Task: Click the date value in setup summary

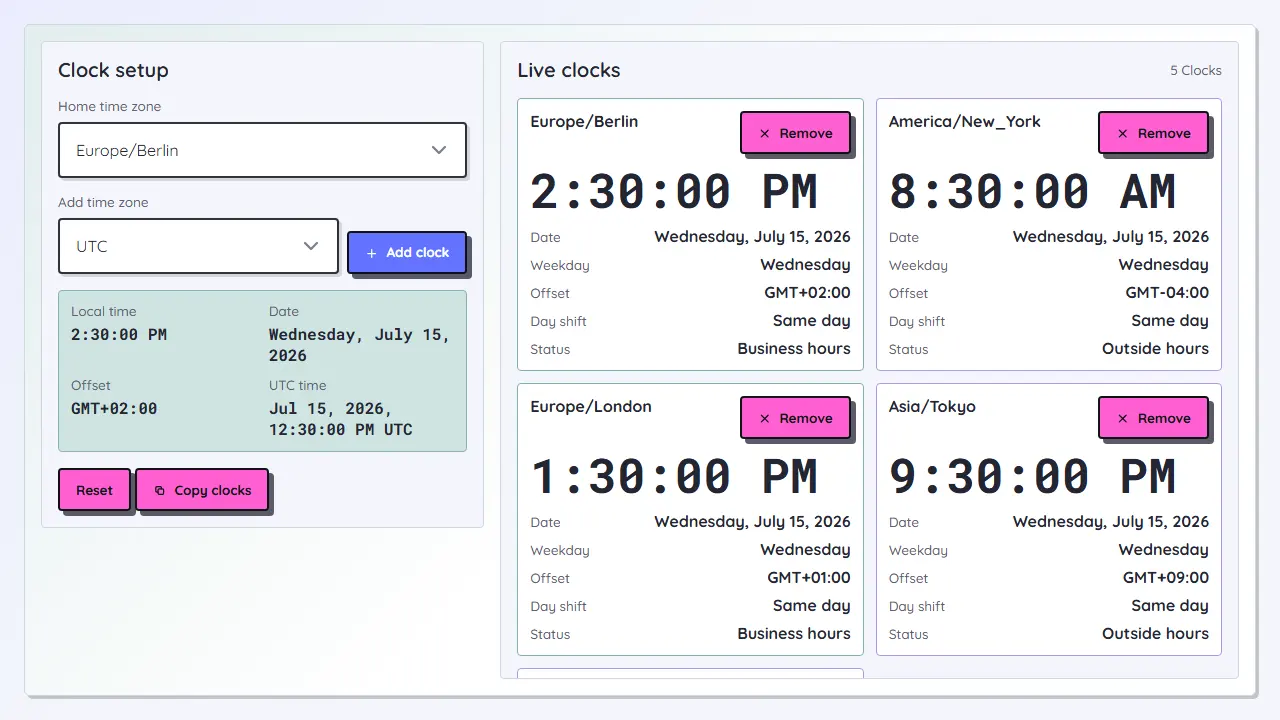Action: (359, 345)
